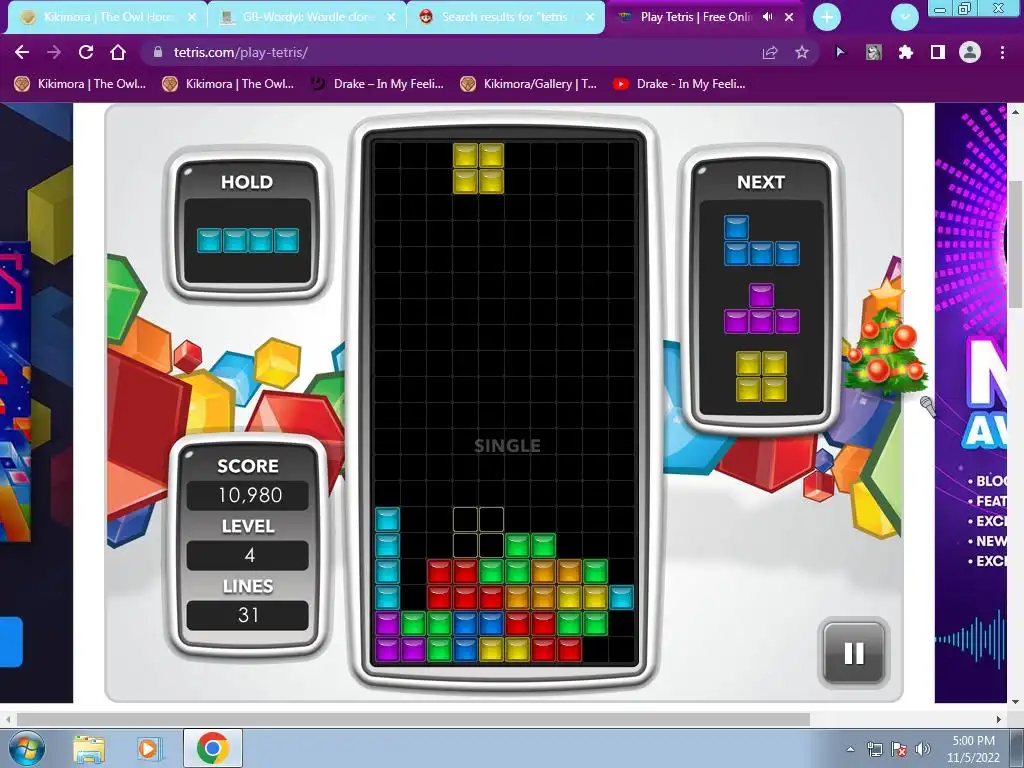Open the extensions puzzle icon
Screen dimensions: 1024x768
pos(906,52)
